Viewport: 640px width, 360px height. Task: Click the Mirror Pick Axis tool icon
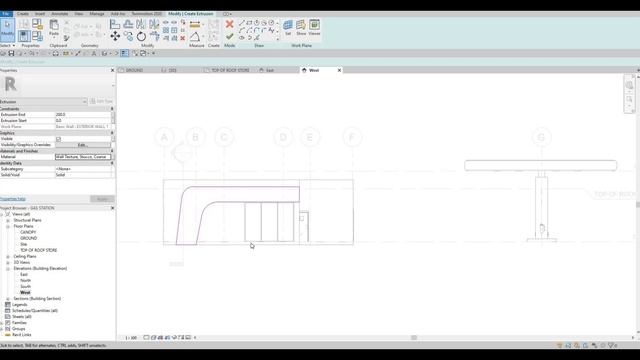click(x=141, y=24)
